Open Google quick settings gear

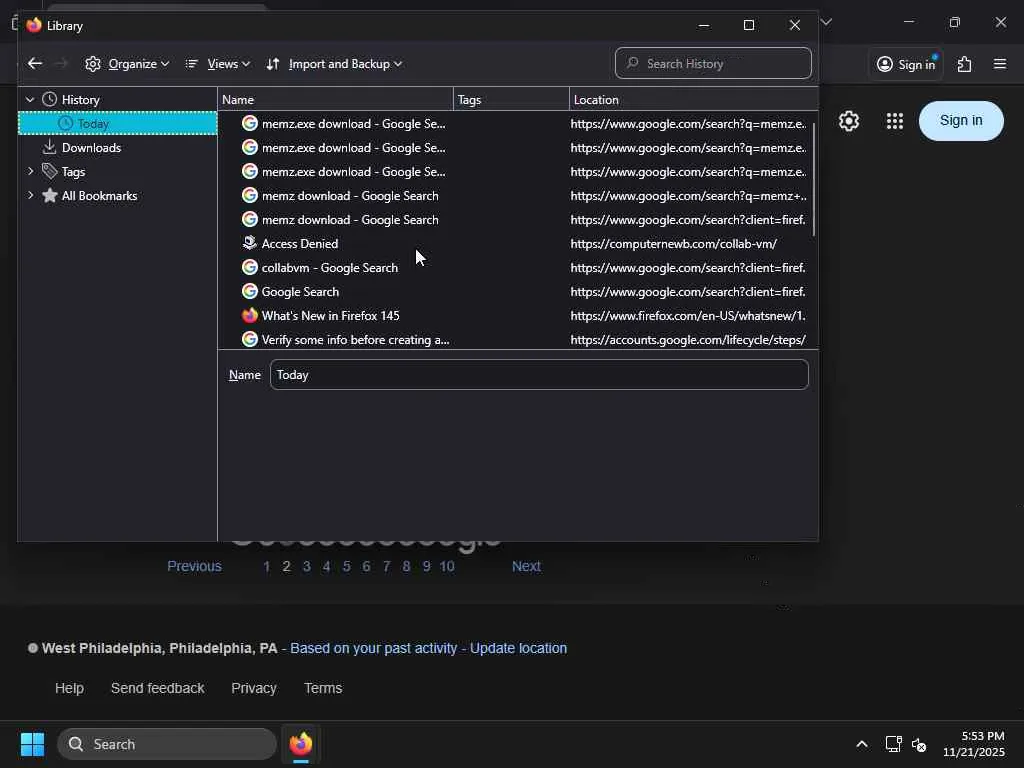(848, 121)
